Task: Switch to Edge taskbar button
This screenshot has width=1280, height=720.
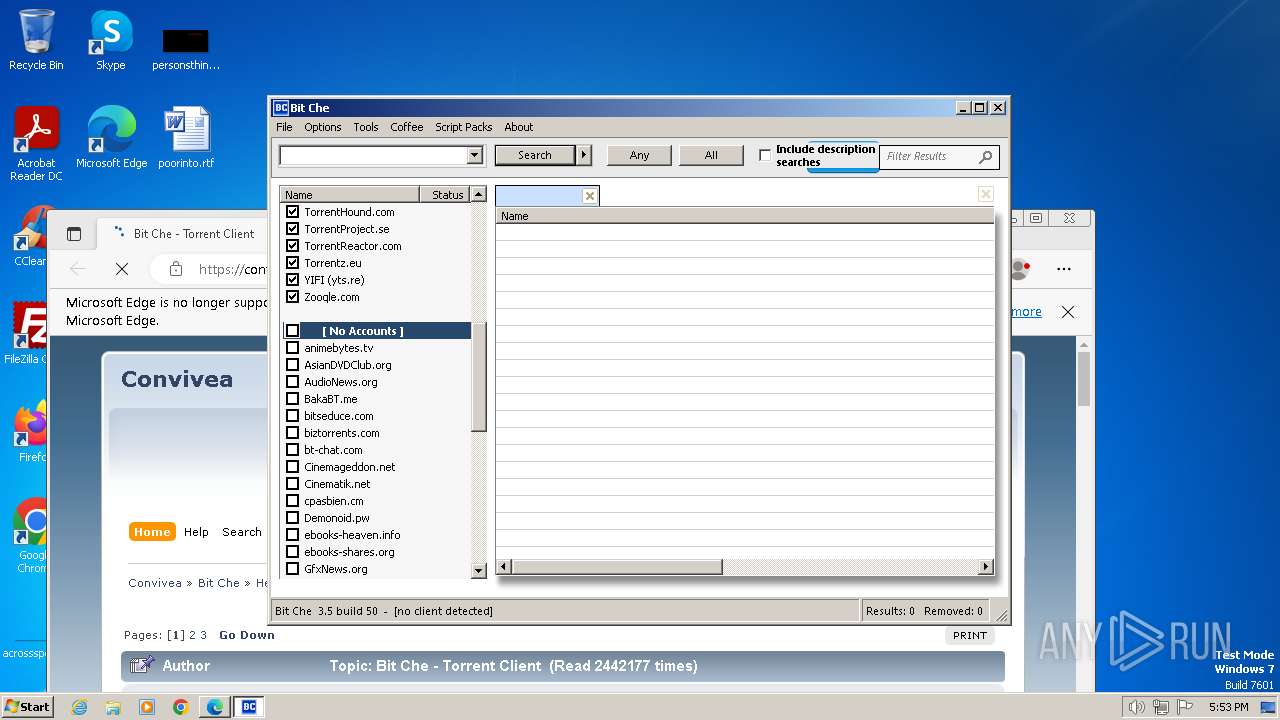Action: (215, 707)
